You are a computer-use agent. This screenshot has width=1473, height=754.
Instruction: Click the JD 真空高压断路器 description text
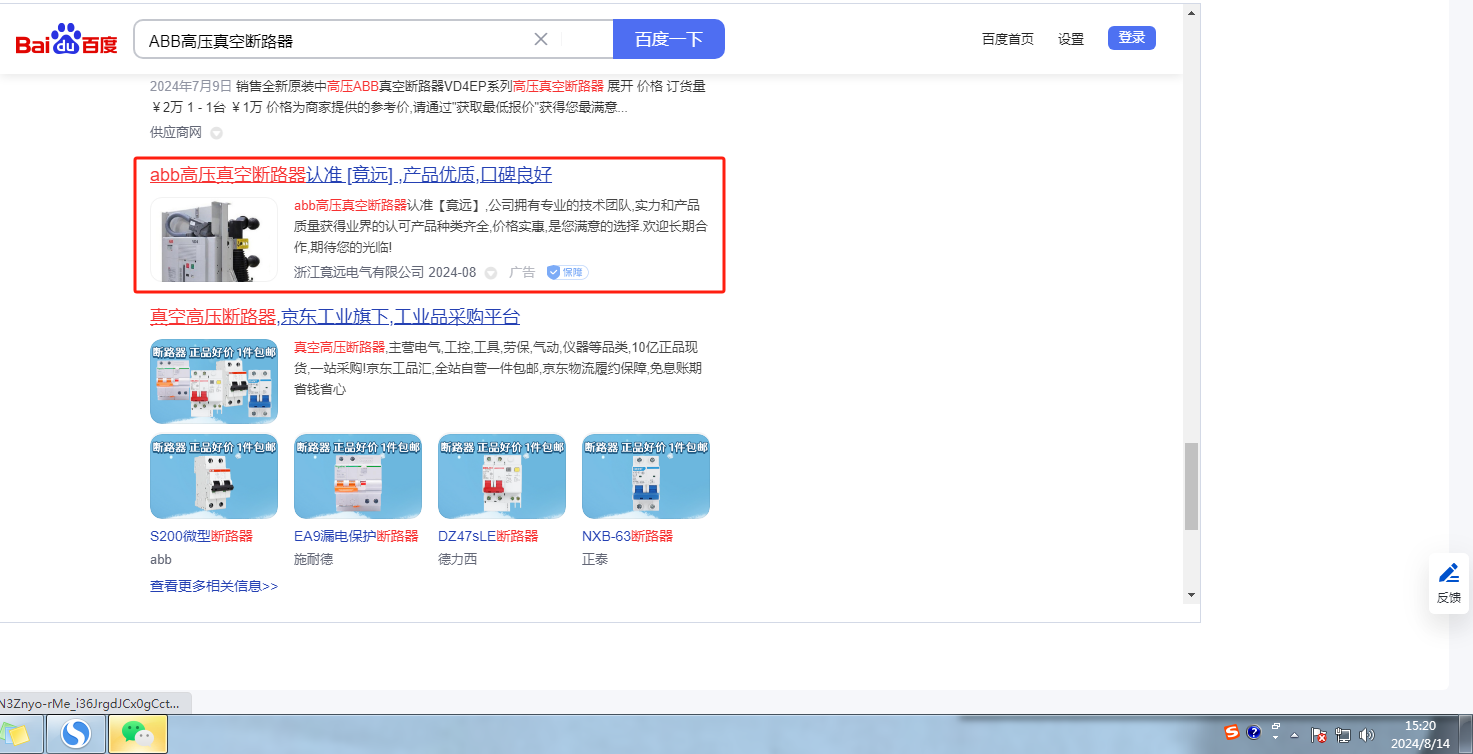coord(497,368)
